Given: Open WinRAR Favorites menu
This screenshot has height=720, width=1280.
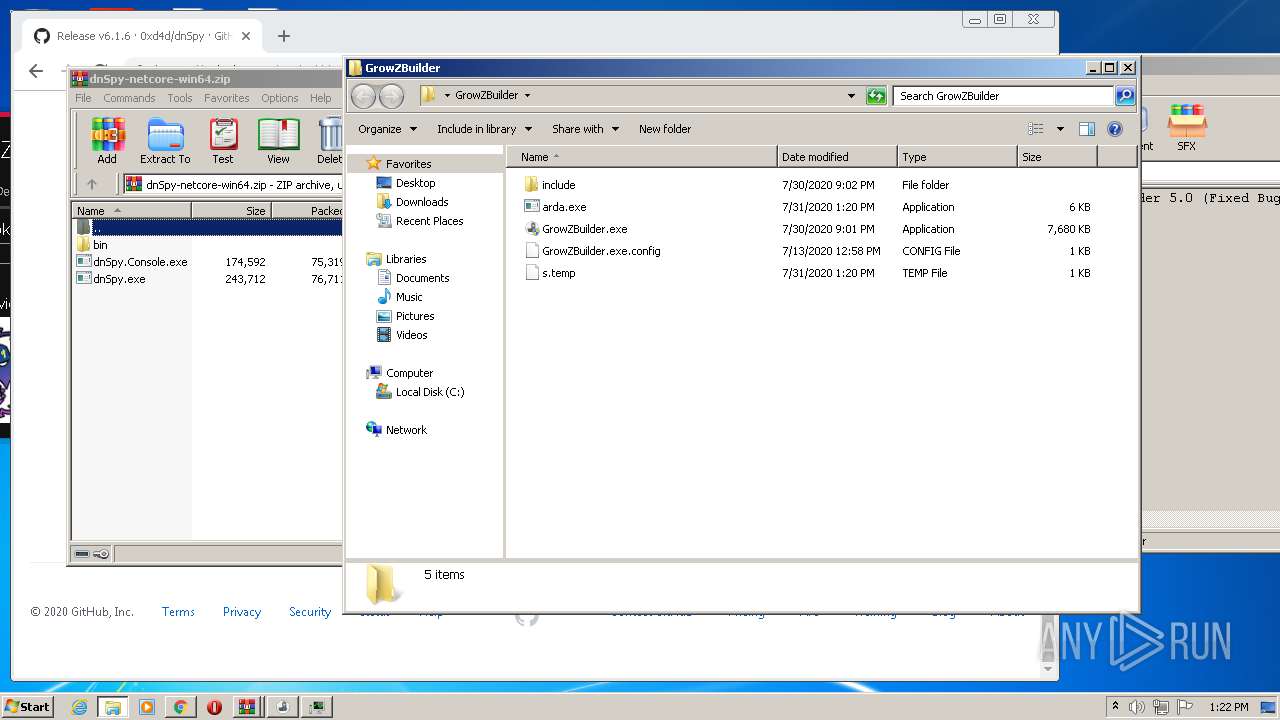Looking at the screenshot, I should (x=227, y=98).
